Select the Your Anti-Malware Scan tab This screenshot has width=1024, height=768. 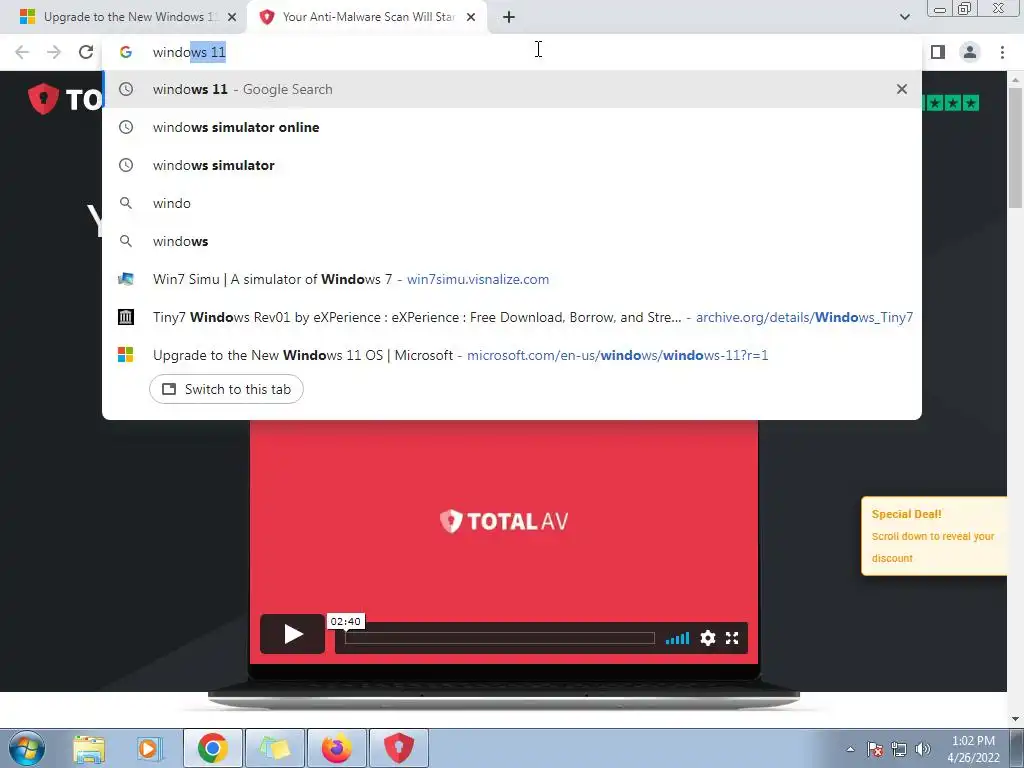point(368,17)
